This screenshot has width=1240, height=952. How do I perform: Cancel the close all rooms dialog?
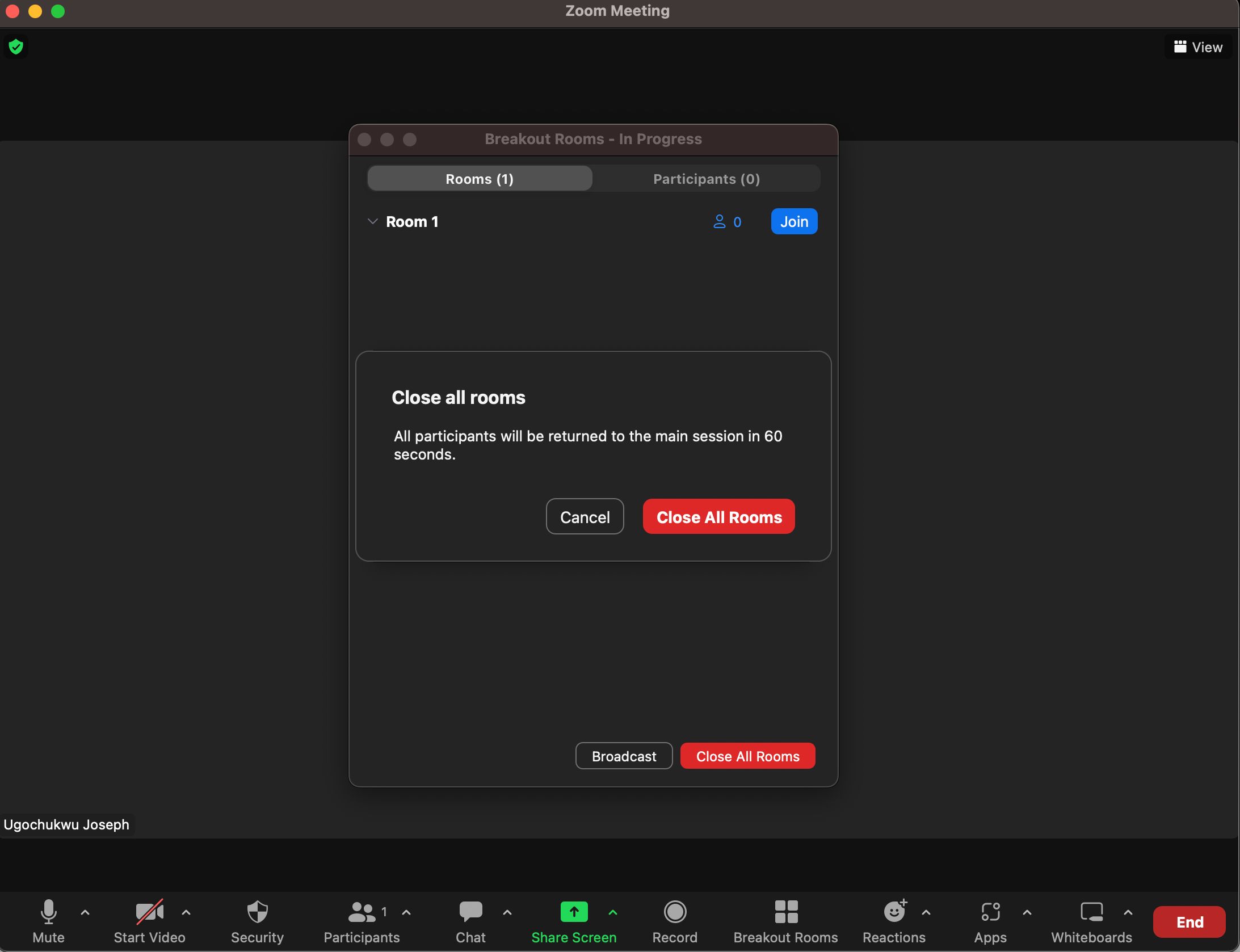[x=585, y=517]
